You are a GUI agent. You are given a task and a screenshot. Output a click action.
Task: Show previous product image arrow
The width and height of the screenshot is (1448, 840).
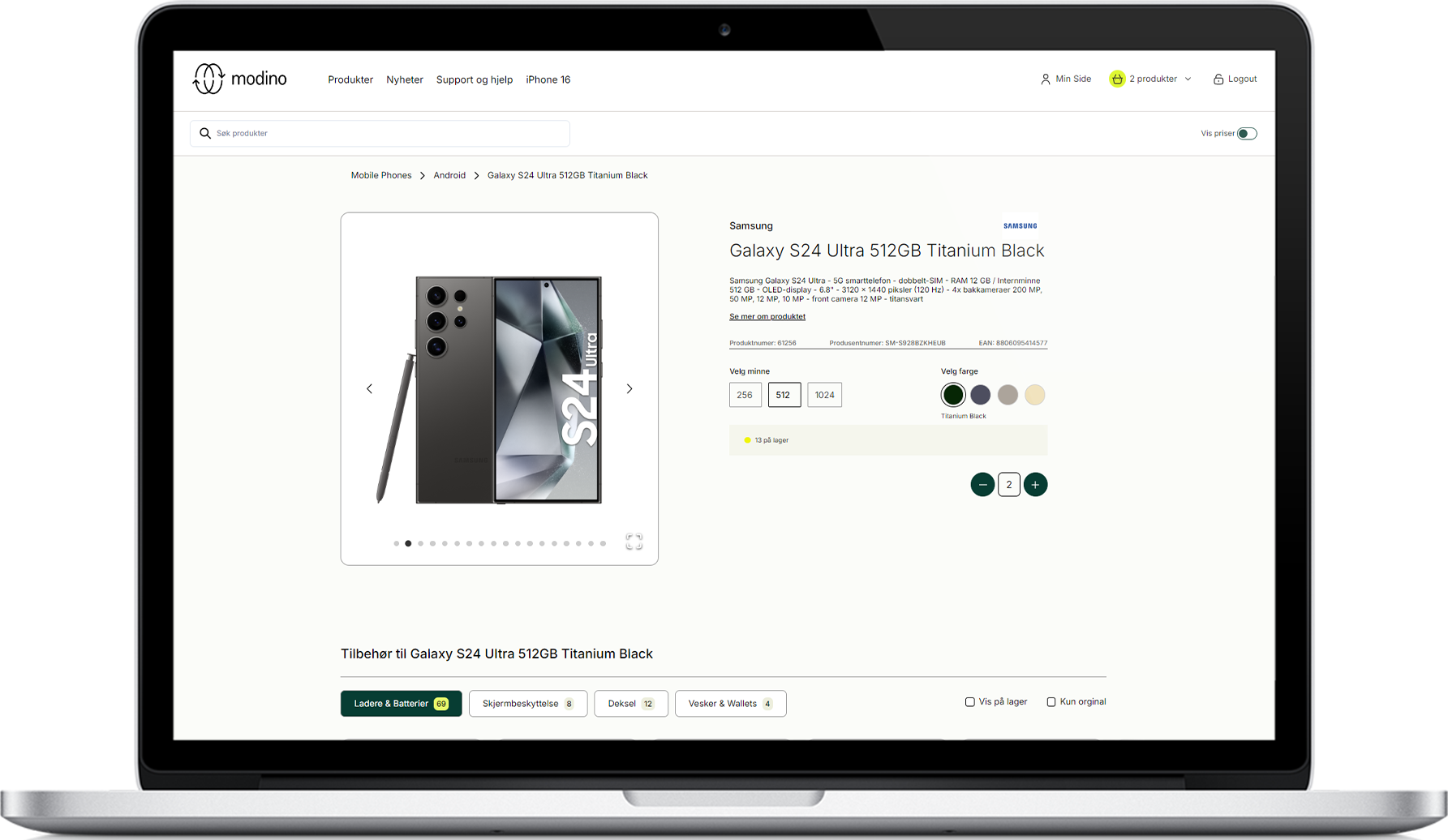coord(369,388)
